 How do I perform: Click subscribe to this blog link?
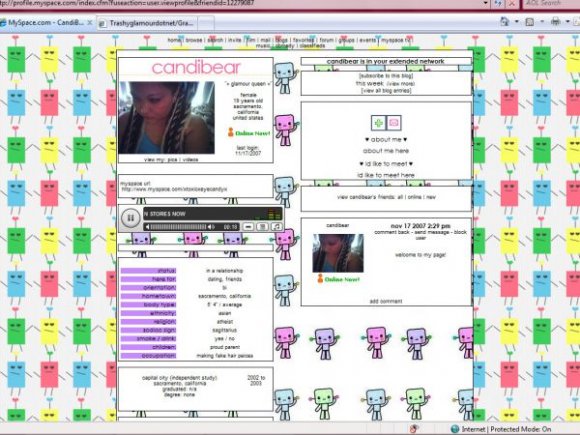point(386,76)
